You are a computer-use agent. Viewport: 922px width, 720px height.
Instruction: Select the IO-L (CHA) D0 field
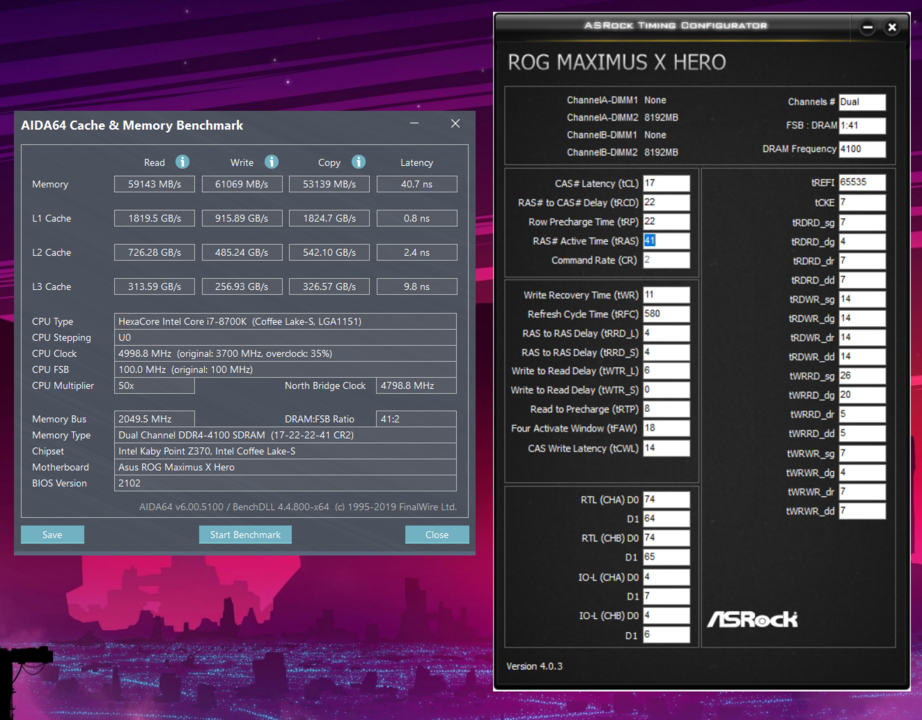(x=666, y=577)
